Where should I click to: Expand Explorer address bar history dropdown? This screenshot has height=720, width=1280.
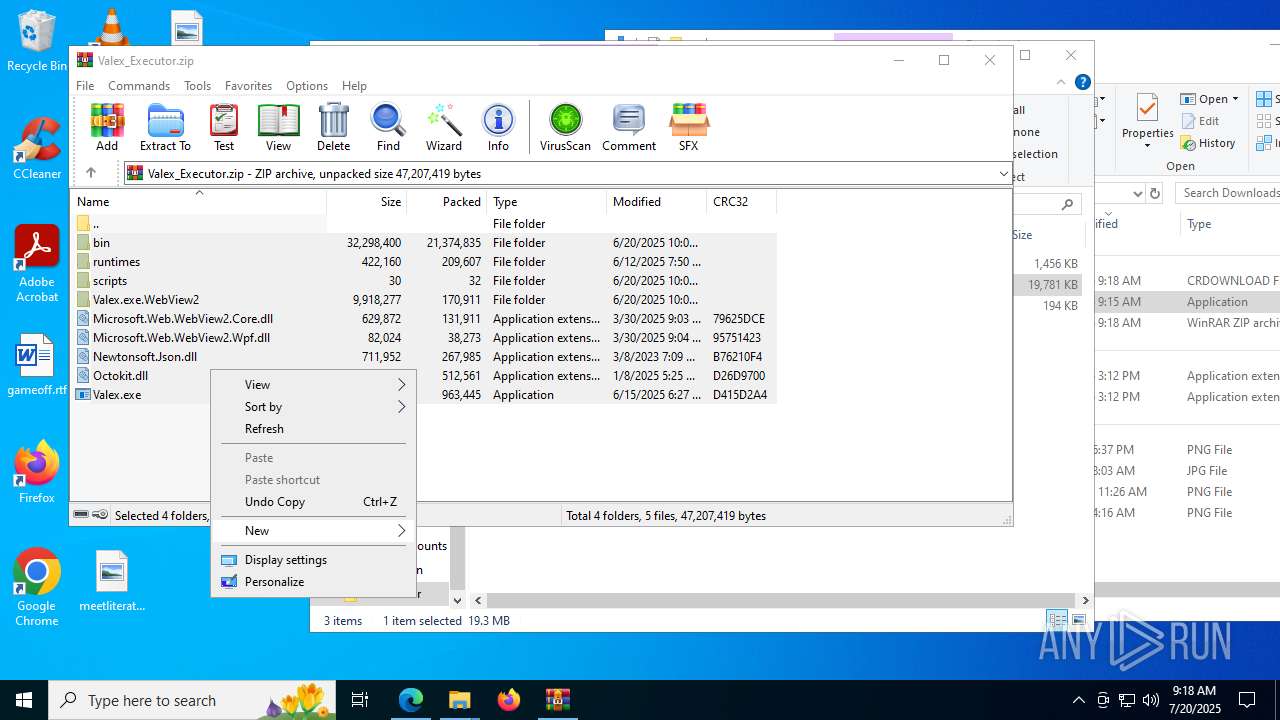(1137, 193)
